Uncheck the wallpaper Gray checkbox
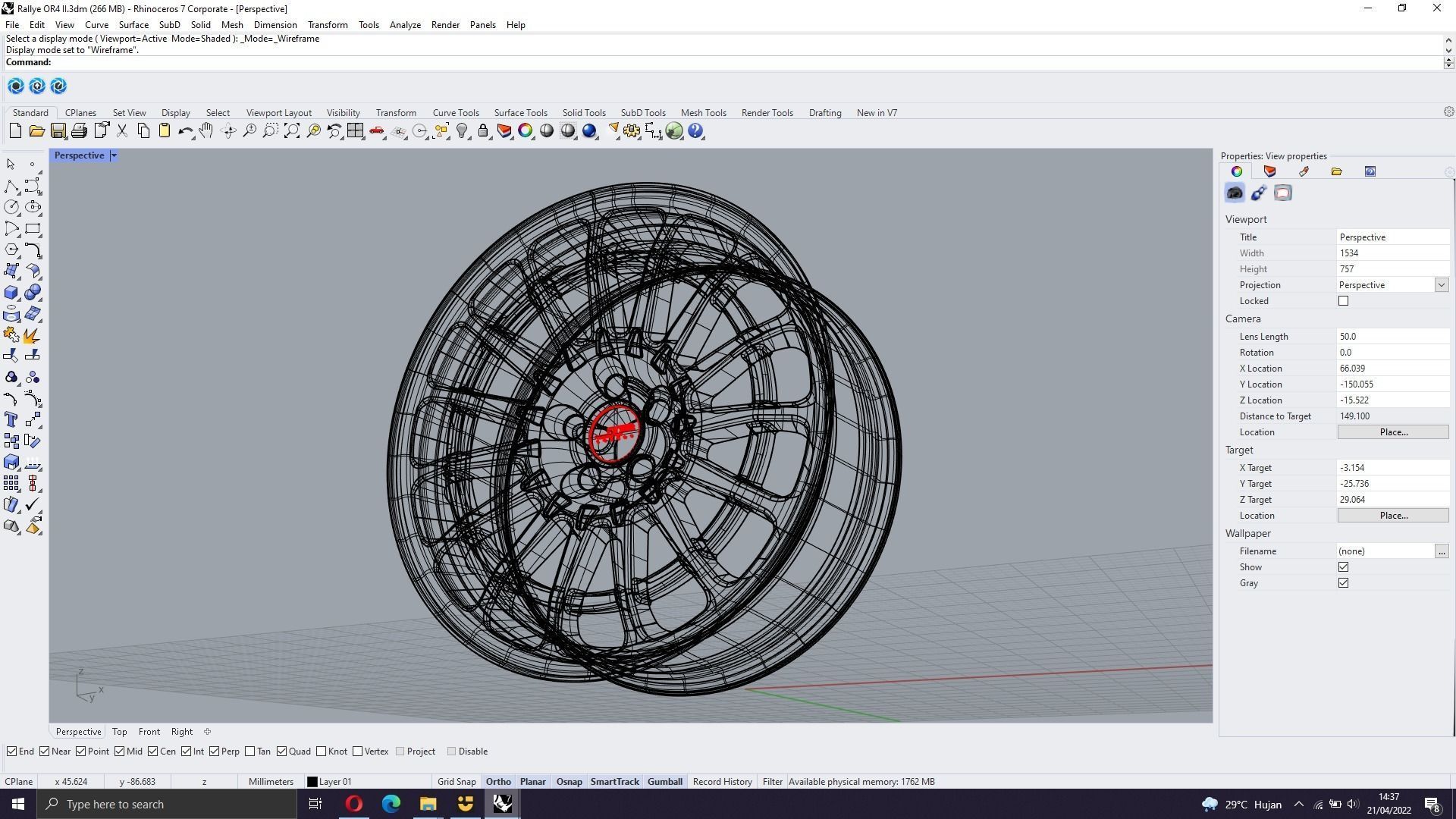Viewport: 1456px width, 819px height. pos(1343,583)
